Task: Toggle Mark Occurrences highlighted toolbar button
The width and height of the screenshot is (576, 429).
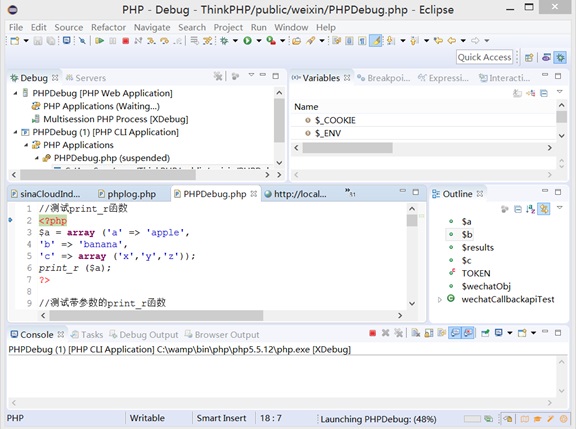Action: pos(376,41)
